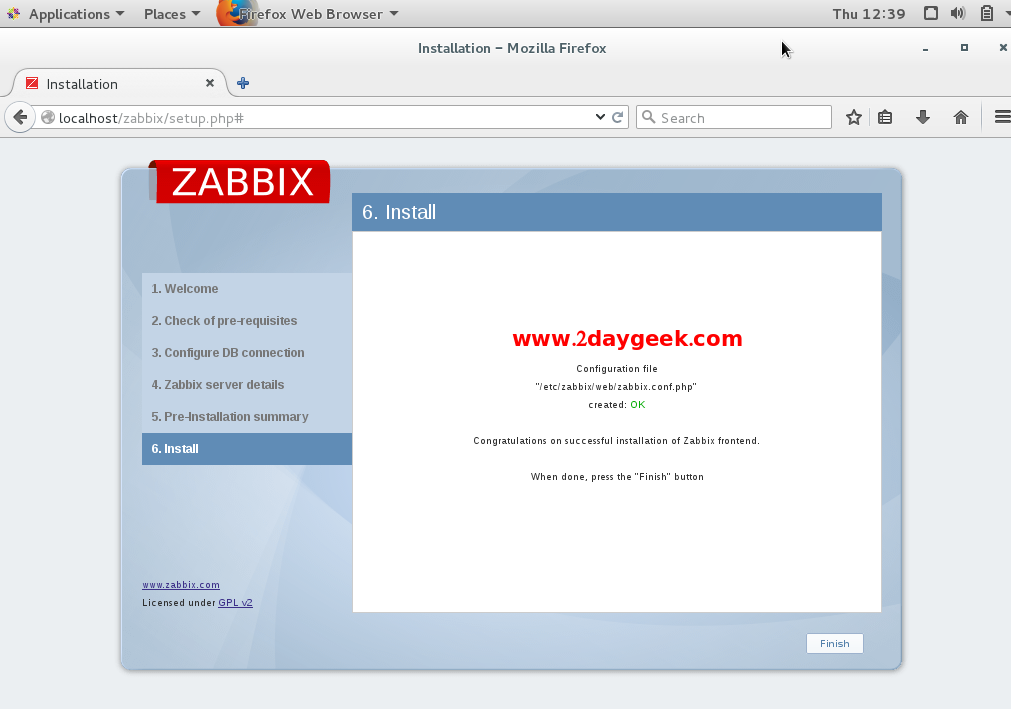Go back with the browser back arrow
The height and width of the screenshot is (709, 1011).
click(20, 117)
